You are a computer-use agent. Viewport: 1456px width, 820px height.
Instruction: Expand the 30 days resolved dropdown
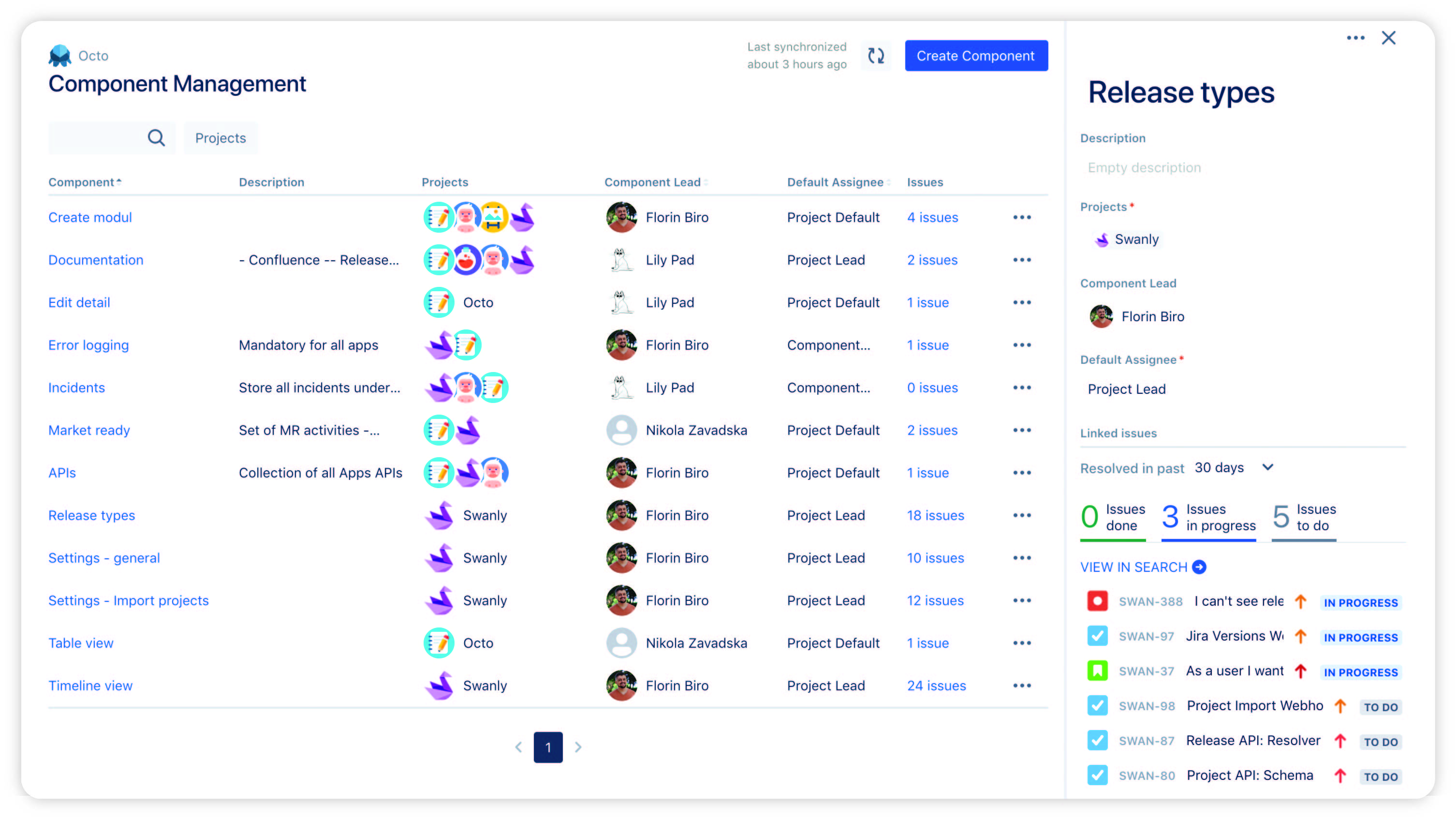pyautogui.click(x=1268, y=467)
